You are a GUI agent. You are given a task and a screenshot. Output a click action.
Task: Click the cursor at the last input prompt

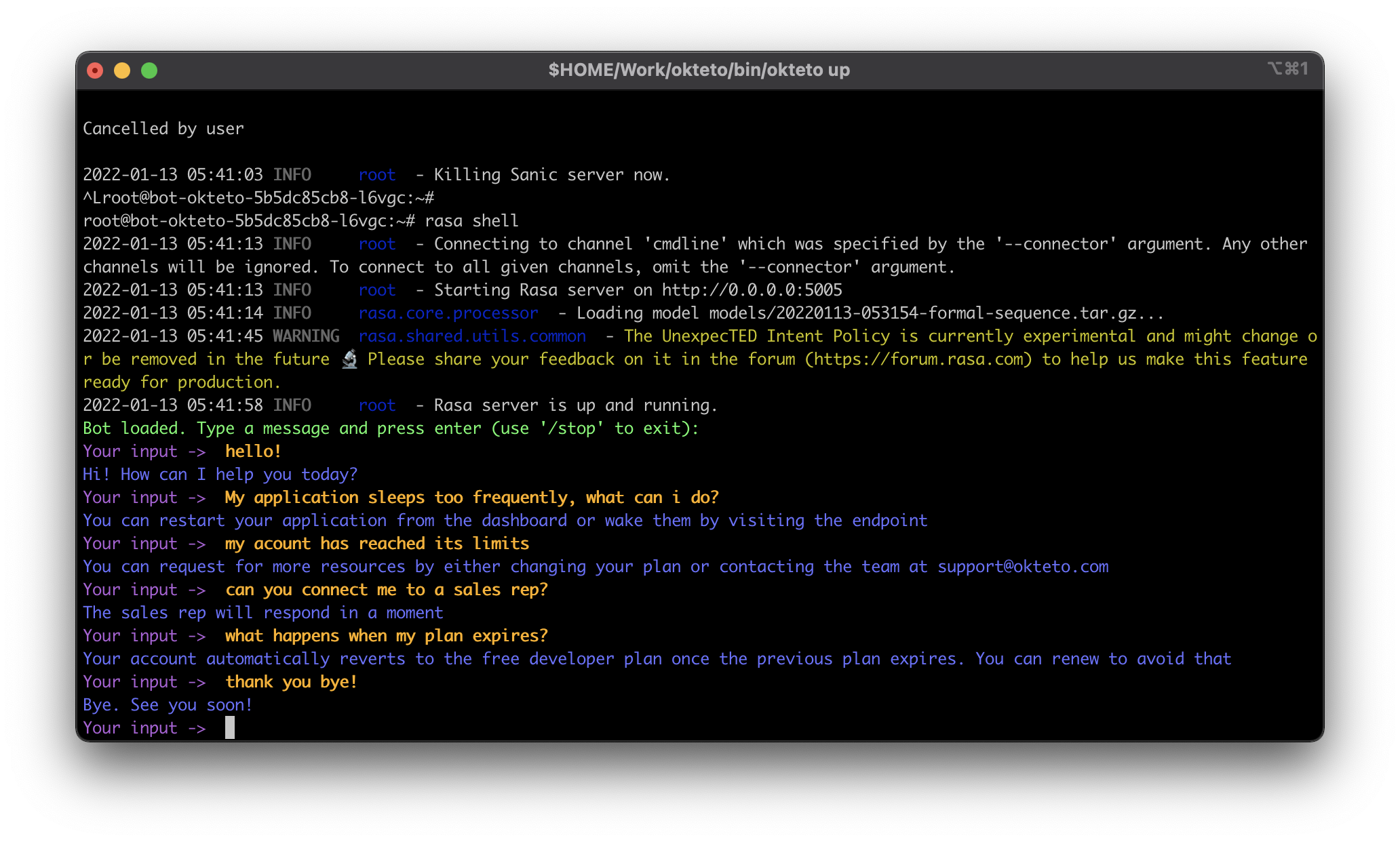[230, 728]
